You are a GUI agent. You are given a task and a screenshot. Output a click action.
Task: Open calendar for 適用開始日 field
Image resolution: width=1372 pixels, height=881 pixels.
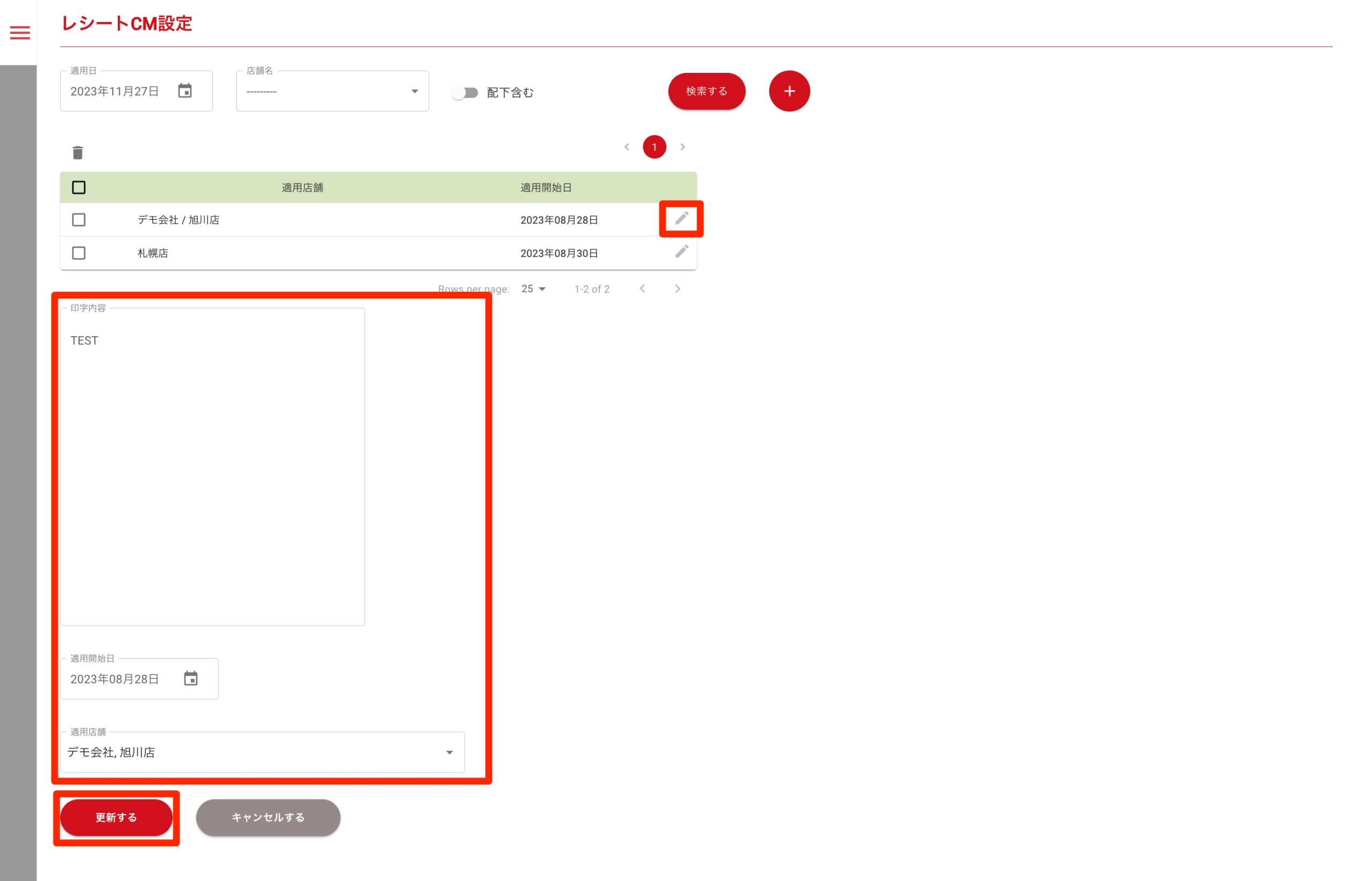(190, 678)
